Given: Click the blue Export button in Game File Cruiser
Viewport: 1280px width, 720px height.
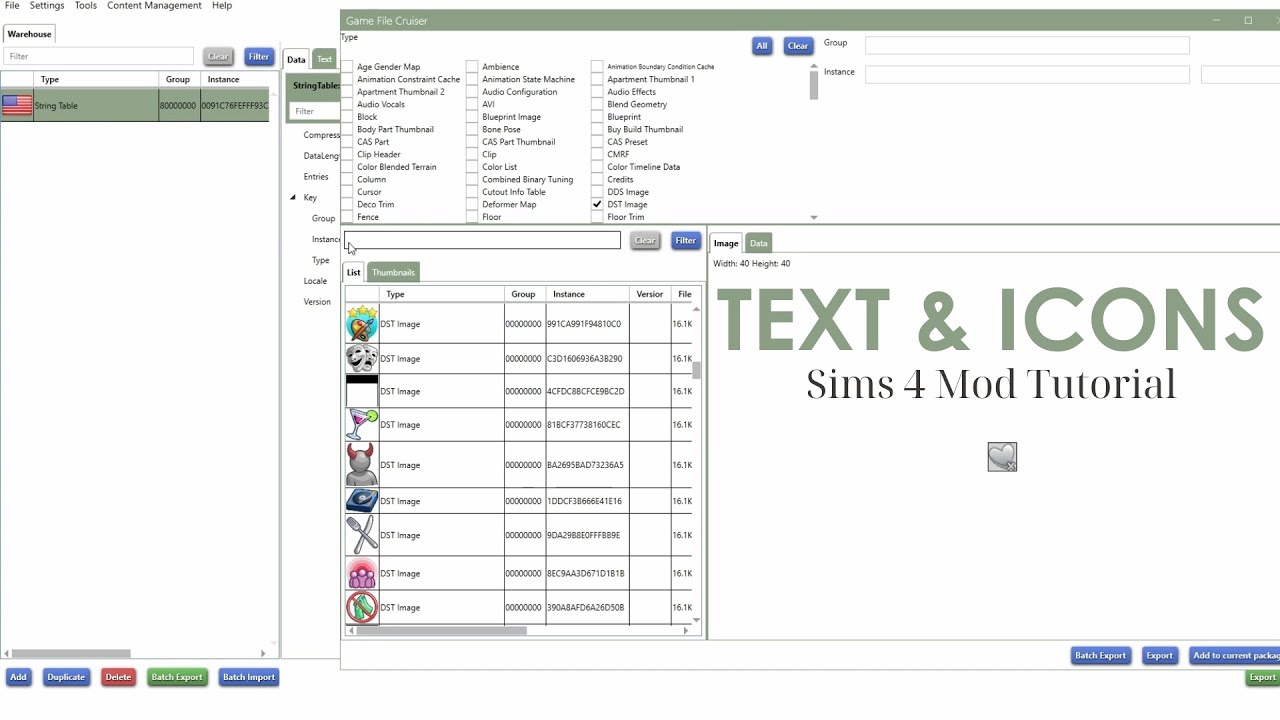Looking at the screenshot, I should click(x=1159, y=656).
